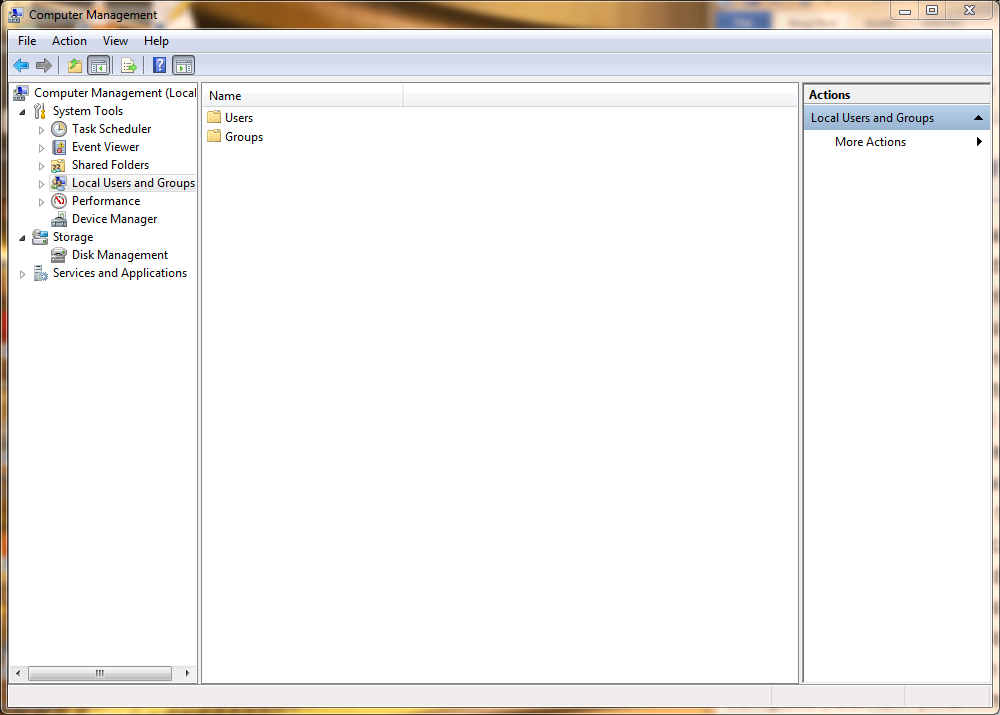Click the tree pane horizontal scrollbar thumb

[x=100, y=673]
